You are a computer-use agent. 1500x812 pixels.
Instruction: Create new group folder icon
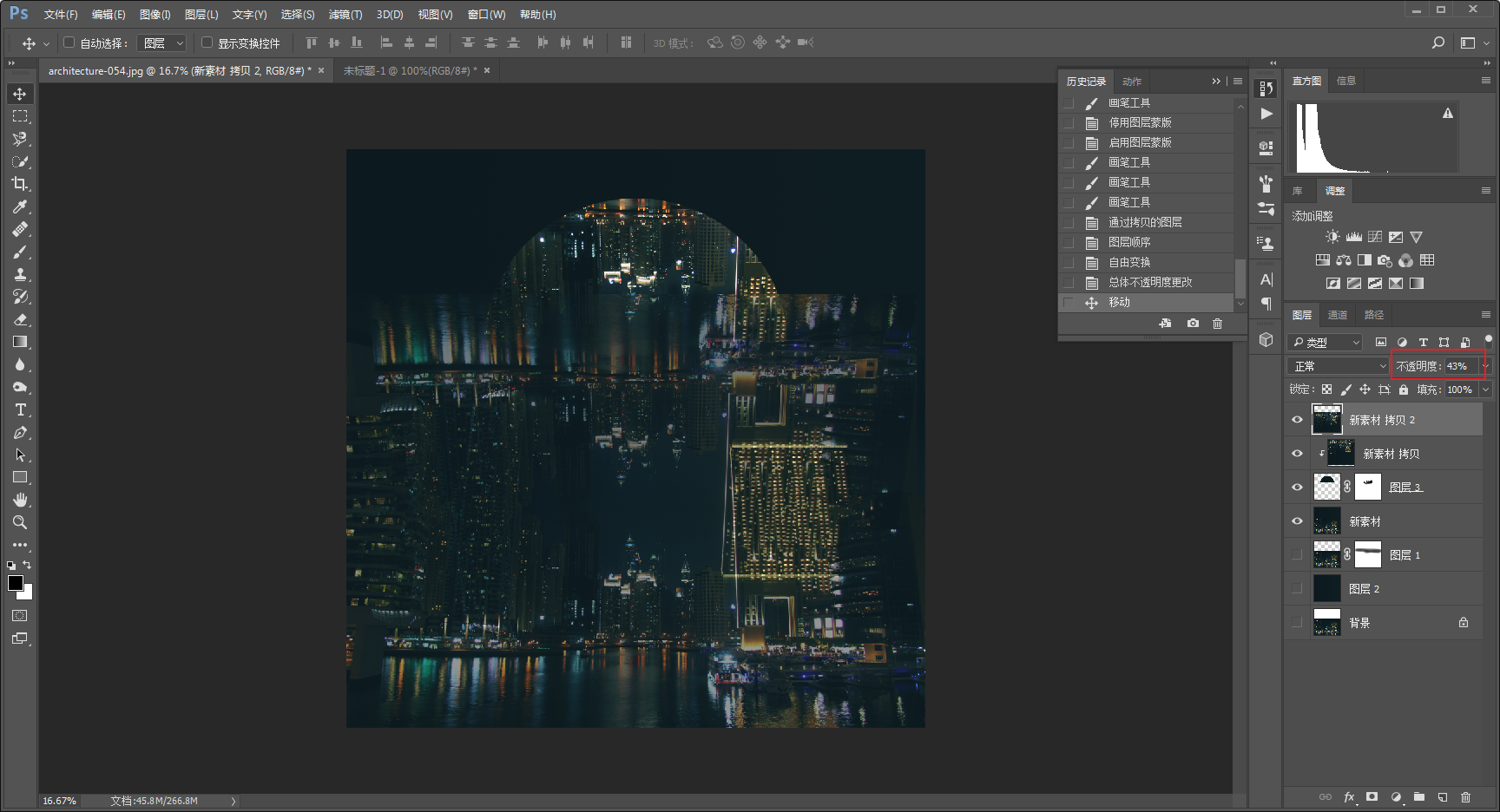(x=1418, y=796)
